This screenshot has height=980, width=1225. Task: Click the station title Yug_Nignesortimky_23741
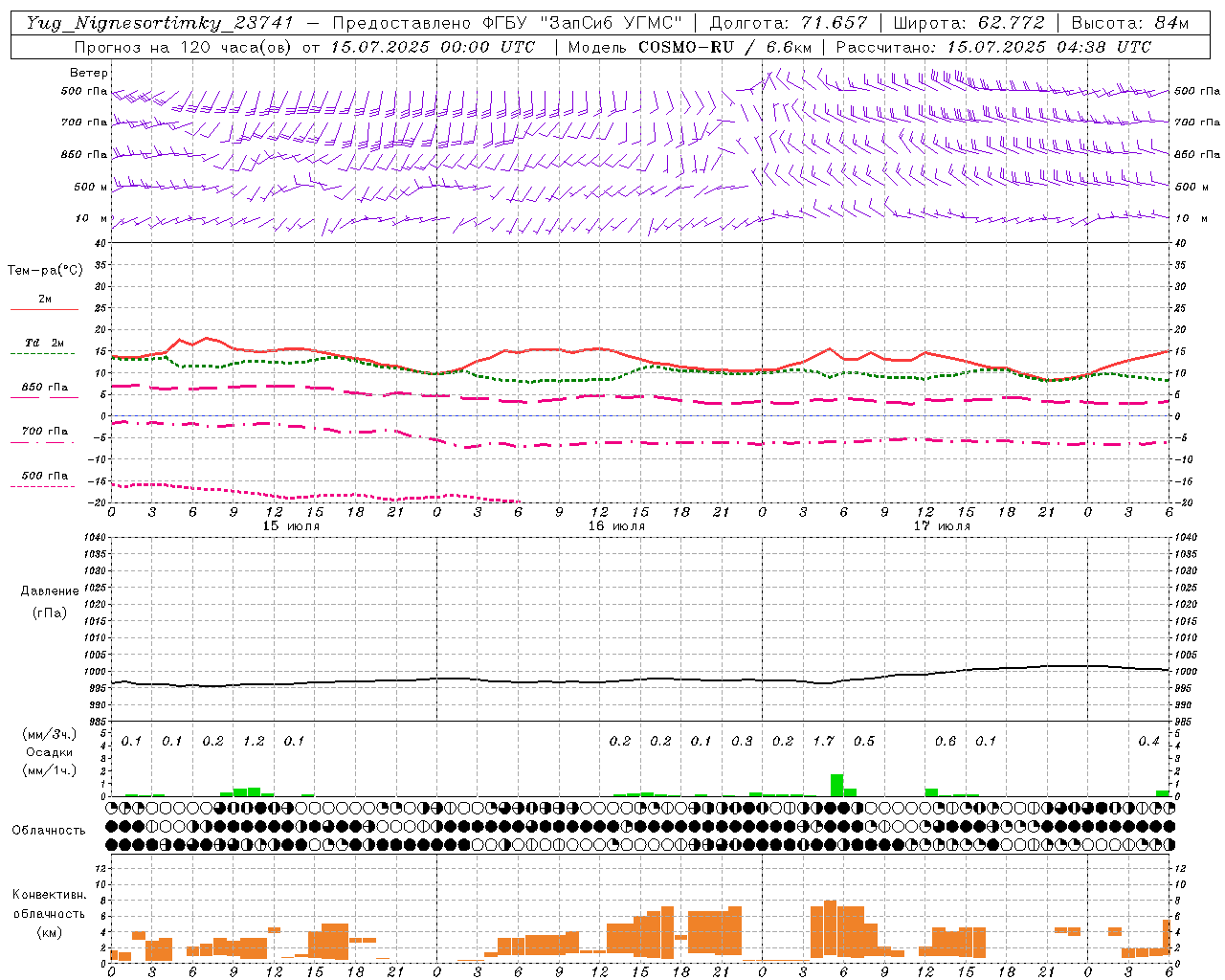pos(159,23)
